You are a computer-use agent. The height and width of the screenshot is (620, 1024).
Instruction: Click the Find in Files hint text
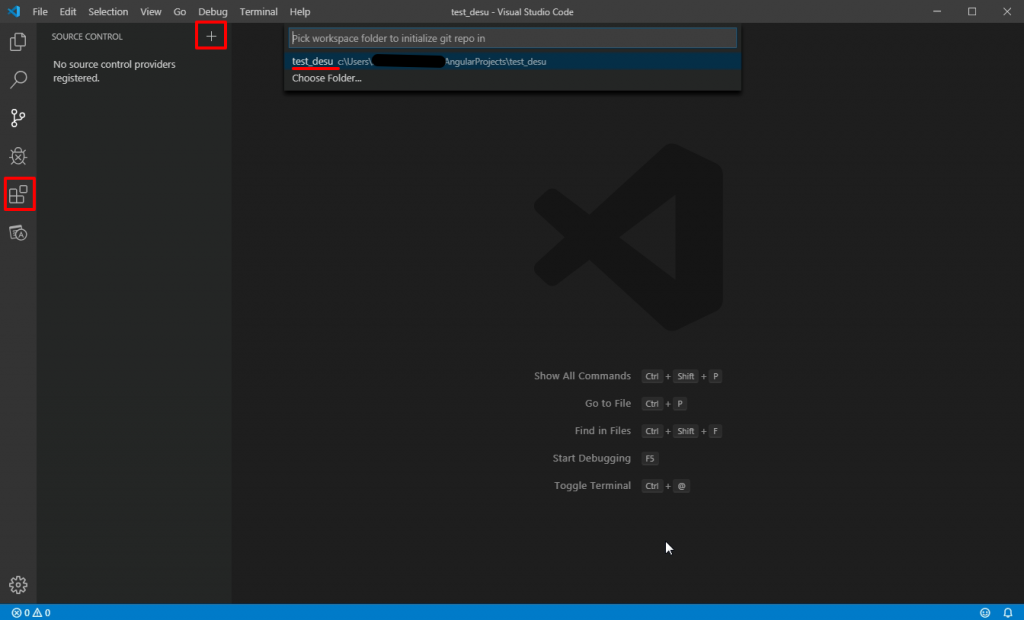coord(603,431)
